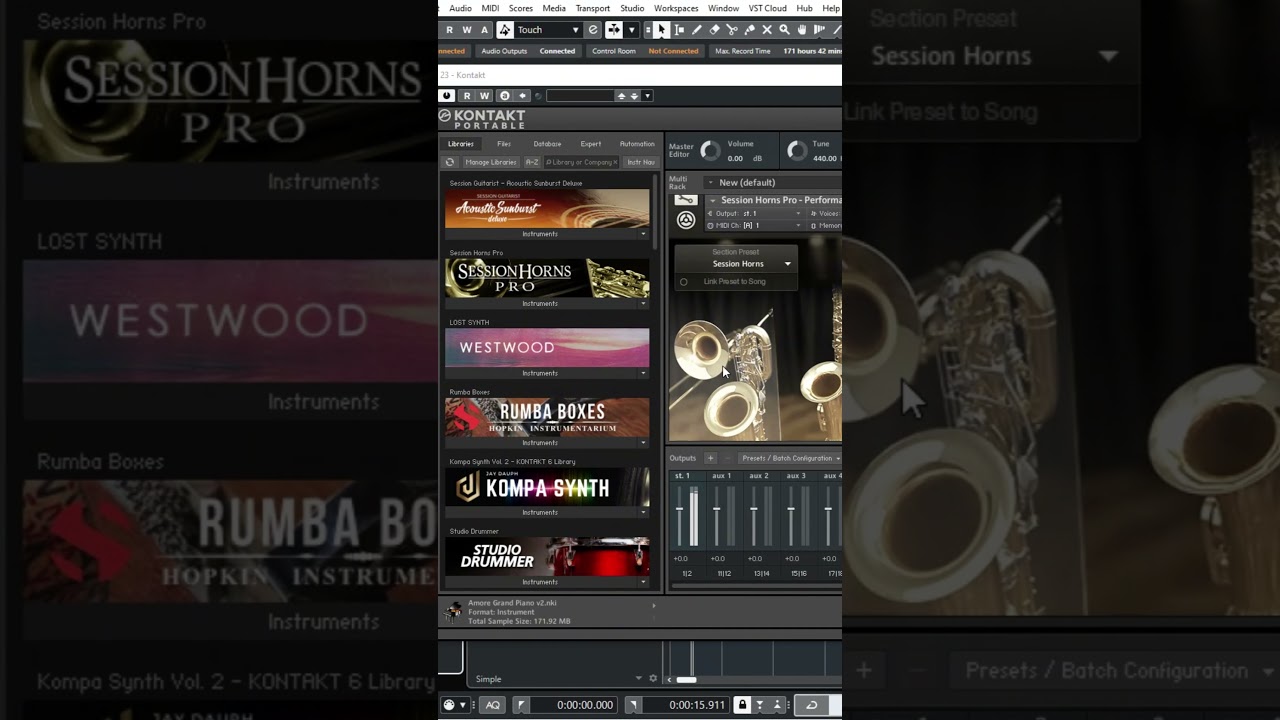Switch to Kontakt Automation tab
Image resolution: width=1280 pixels, height=720 pixels.
pos(637,144)
